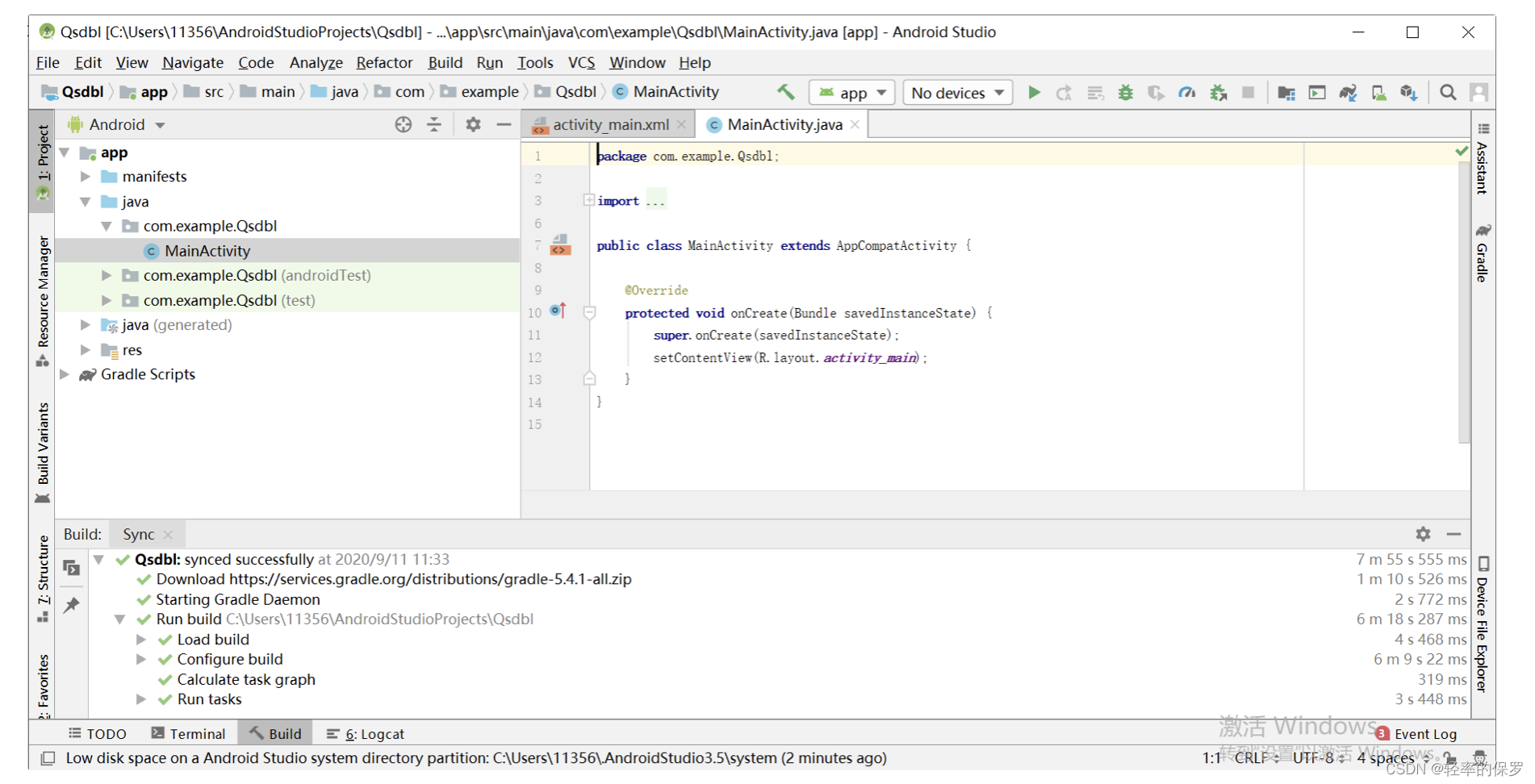
Task: Click the scroll-from-source target icon
Action: point(404,124)
